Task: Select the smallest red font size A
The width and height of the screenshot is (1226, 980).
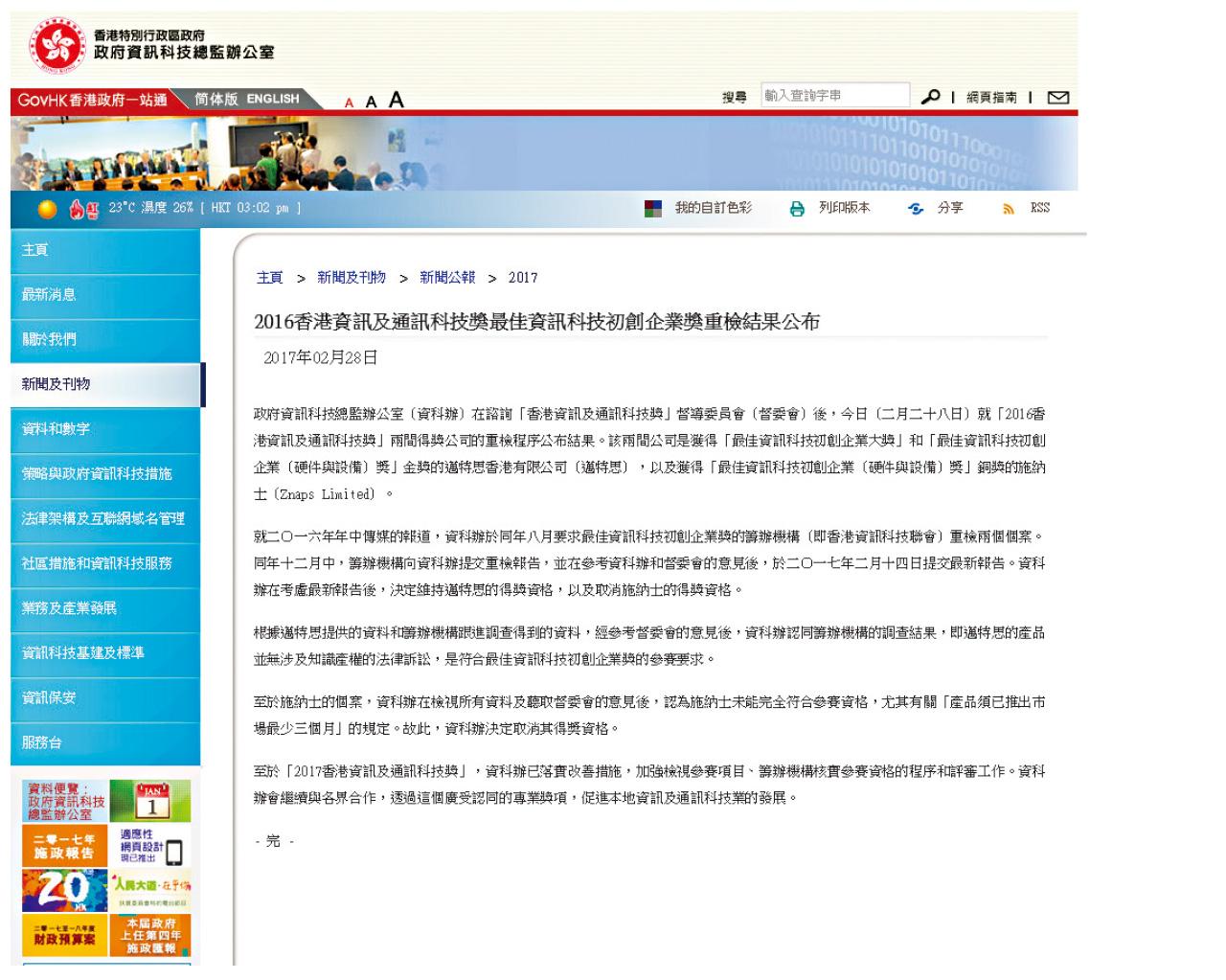Action: coord(350,103)
